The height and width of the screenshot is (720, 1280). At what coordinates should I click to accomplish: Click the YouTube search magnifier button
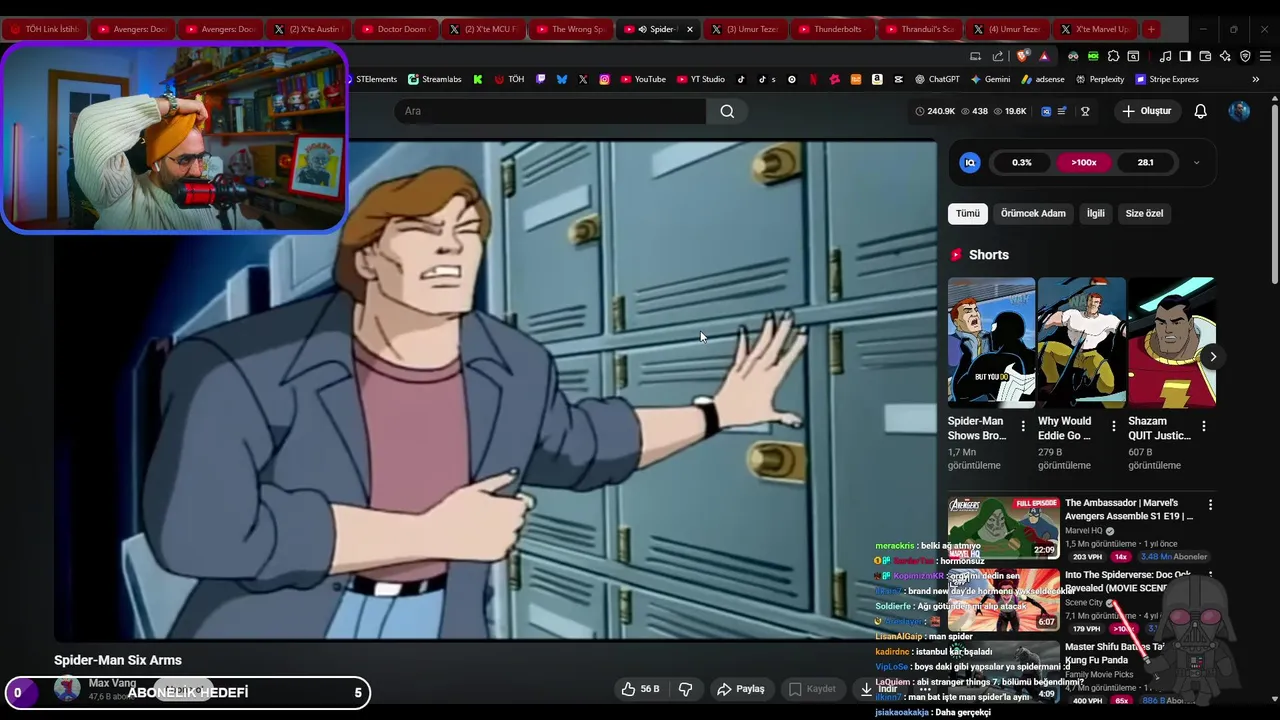pyautogui.click(x=727, y=111)
